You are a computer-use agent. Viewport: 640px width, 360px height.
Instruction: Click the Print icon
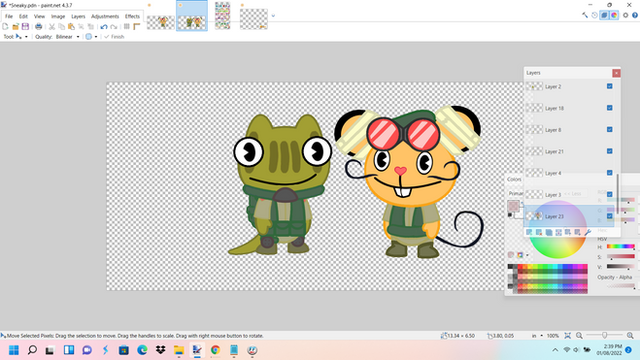(x=38, y=27)
